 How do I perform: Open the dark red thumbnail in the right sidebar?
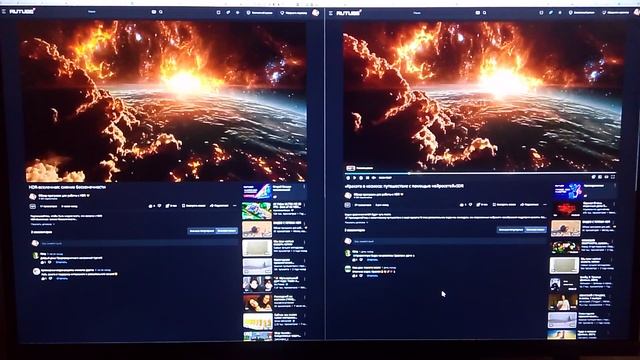tap(567, 209)
